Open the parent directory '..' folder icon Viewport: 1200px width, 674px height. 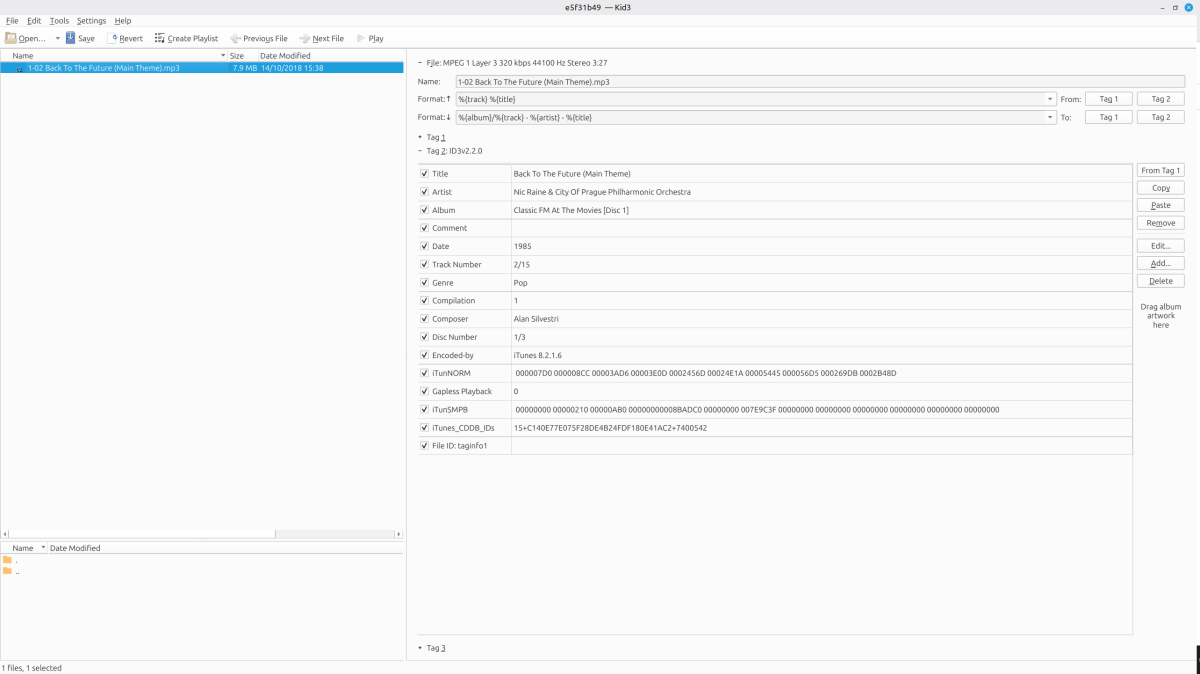click(8, 571)
